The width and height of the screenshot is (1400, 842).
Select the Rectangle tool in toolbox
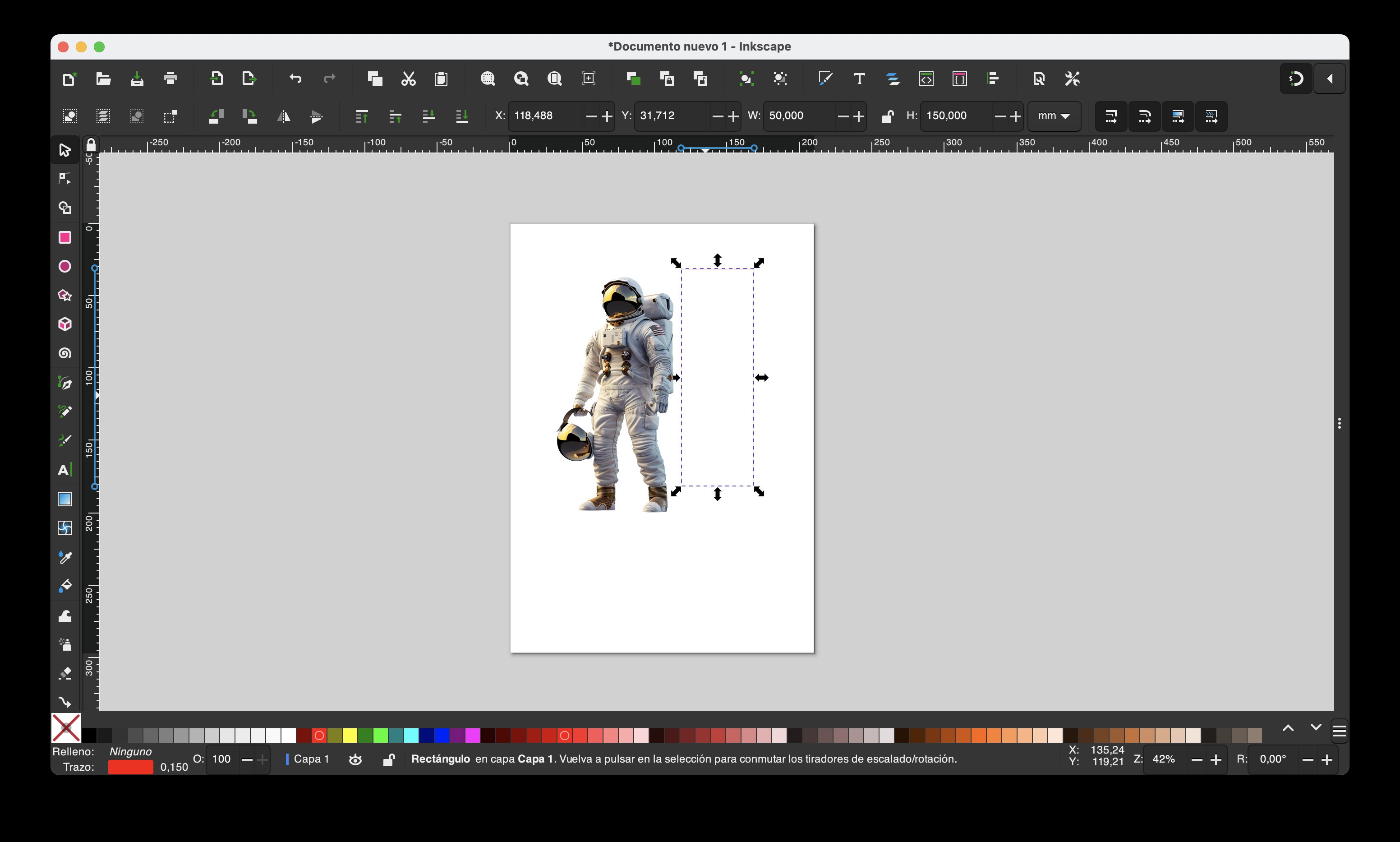[x=64, y=237]
